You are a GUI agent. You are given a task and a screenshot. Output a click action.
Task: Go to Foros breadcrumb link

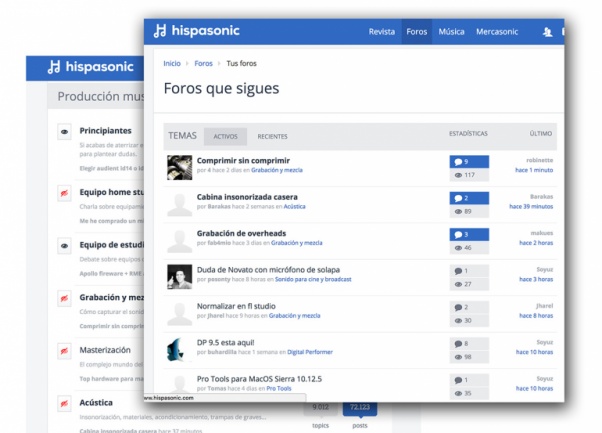[203, 63]
